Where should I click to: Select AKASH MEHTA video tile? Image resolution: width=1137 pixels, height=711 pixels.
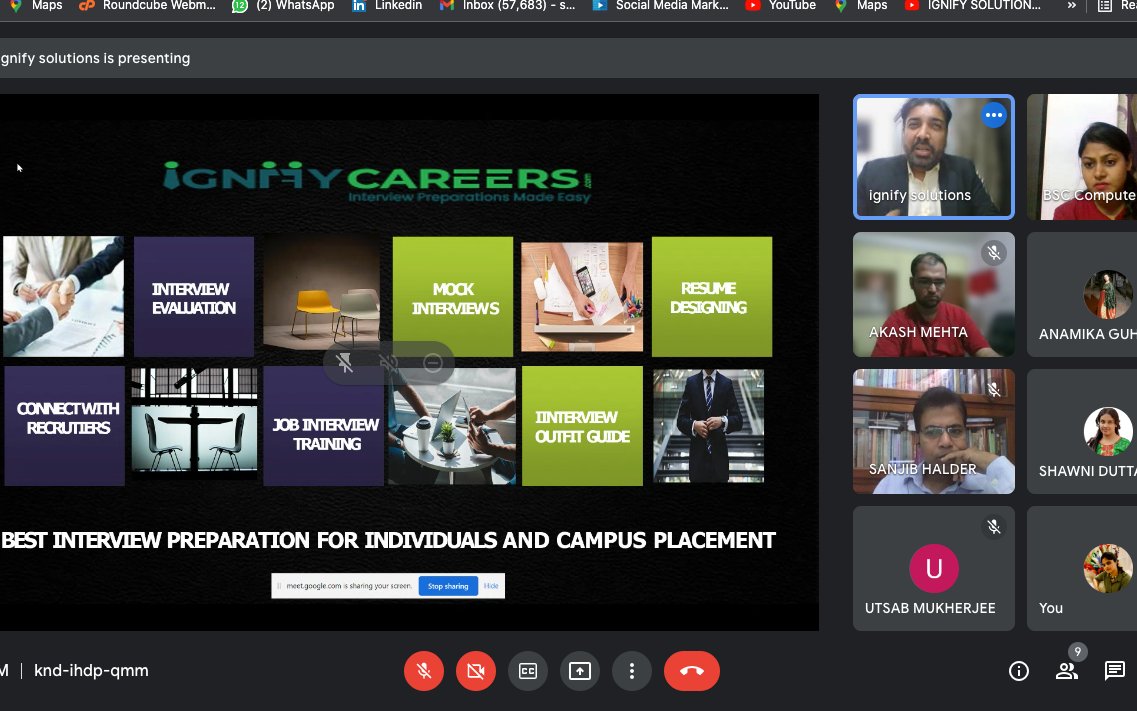[x=934, y=294]
